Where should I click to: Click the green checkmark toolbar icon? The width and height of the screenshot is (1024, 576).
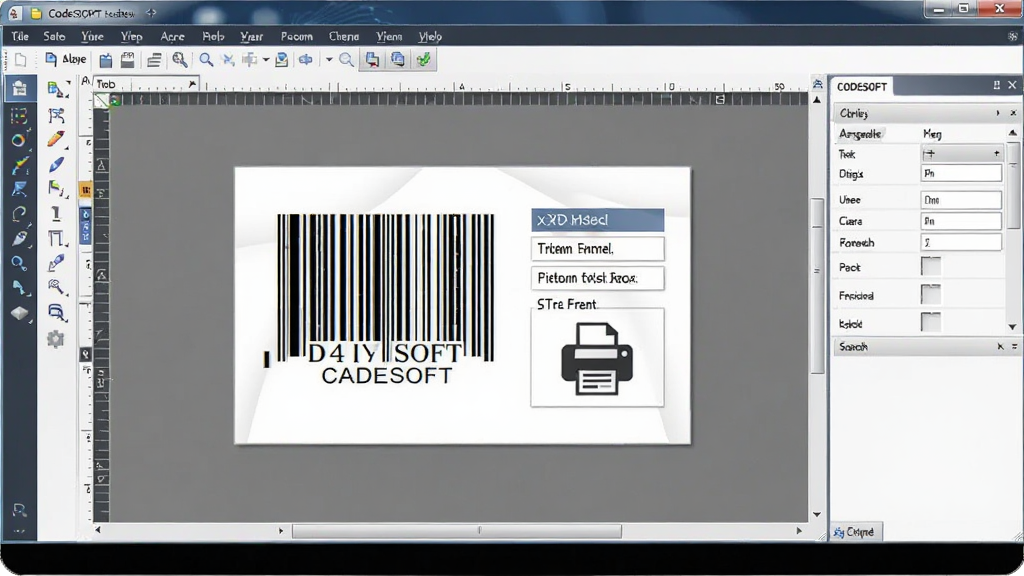(423, 60)
